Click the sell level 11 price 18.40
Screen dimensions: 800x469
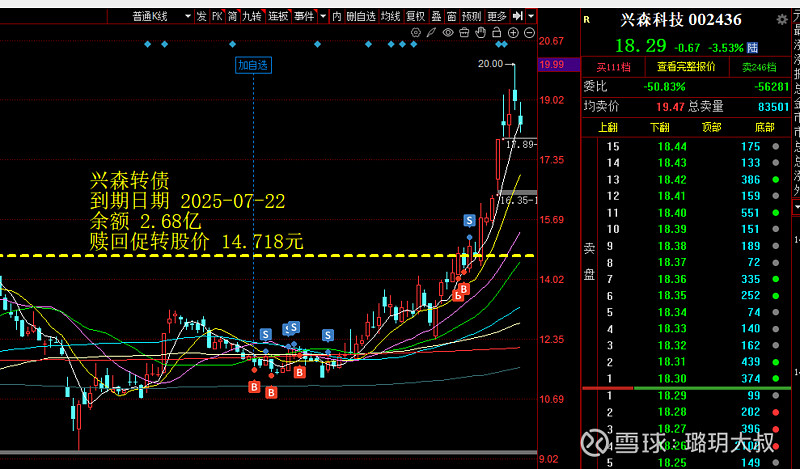coord(672,213)
